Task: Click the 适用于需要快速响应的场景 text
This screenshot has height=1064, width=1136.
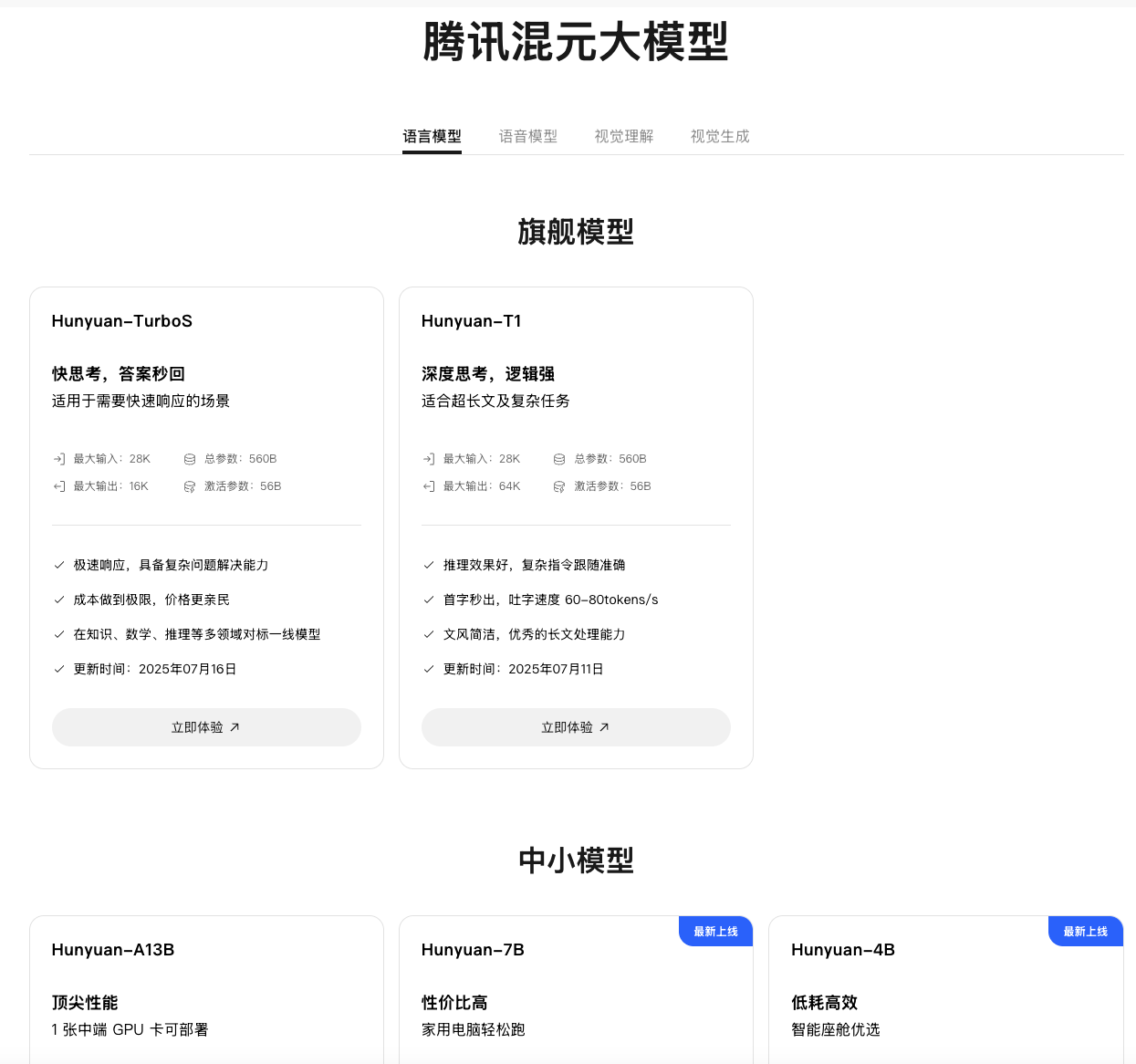Action: tap(141, 401)
